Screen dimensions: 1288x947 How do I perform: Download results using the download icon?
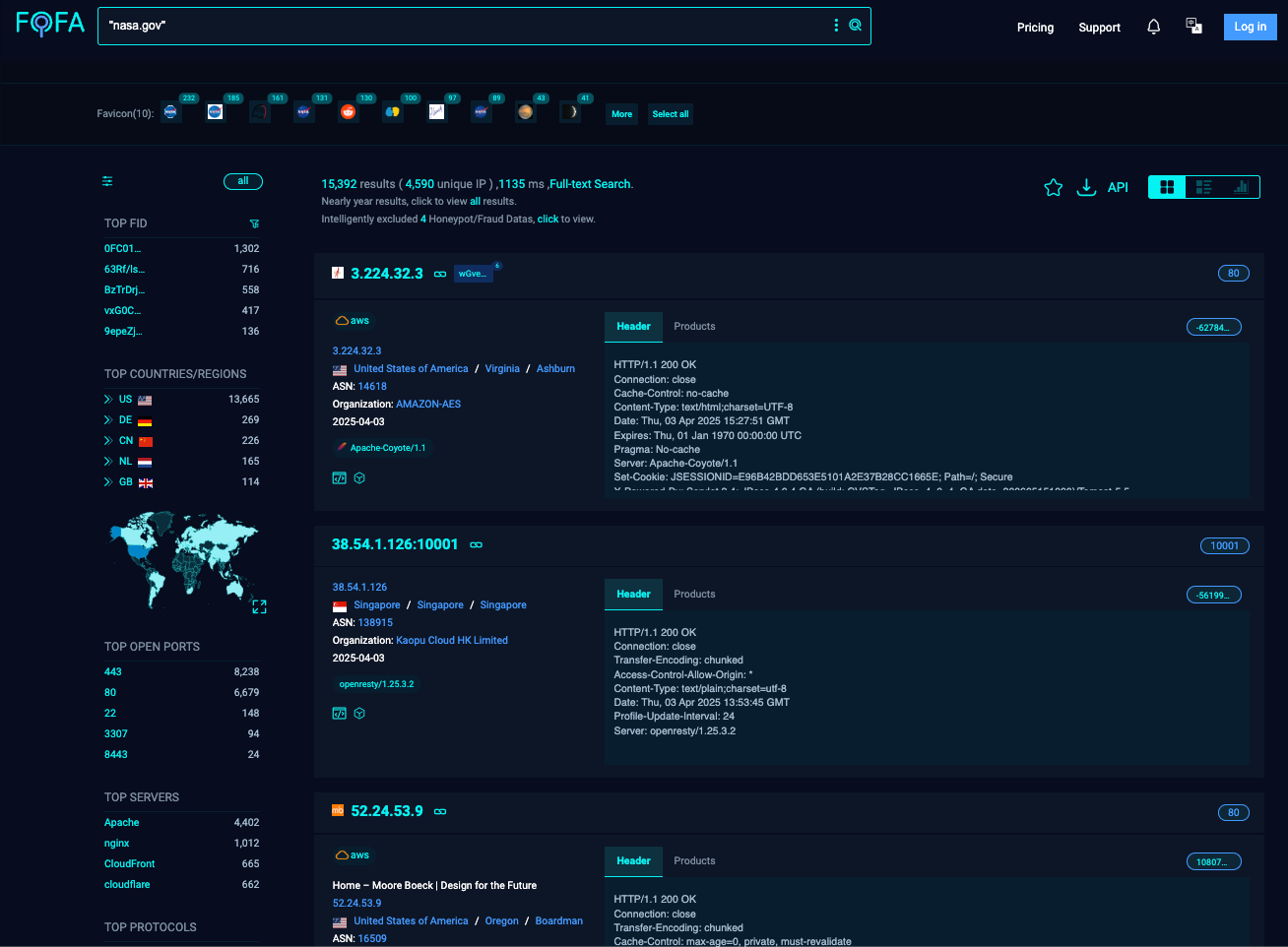(x=1085, y=187)
